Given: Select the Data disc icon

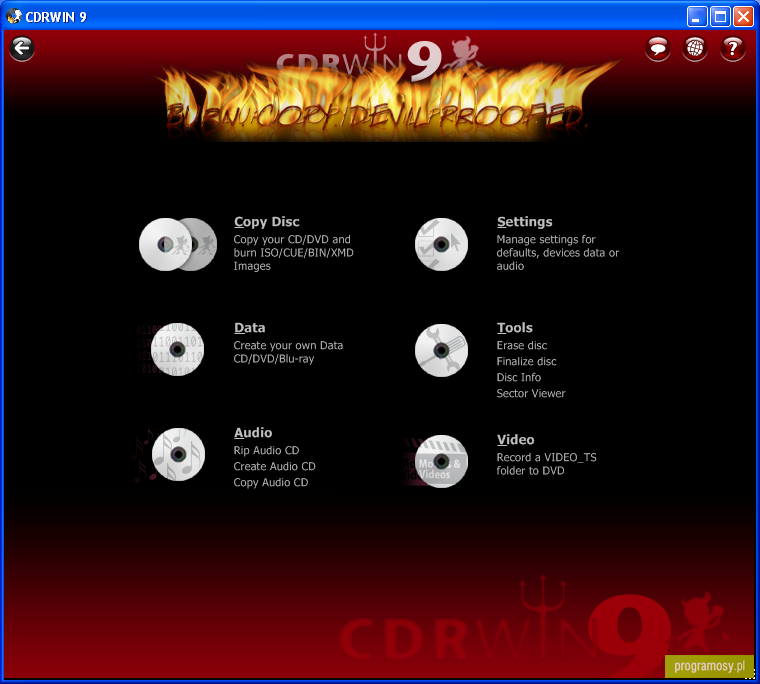Looking at the screenshot, I should point(177,349).
